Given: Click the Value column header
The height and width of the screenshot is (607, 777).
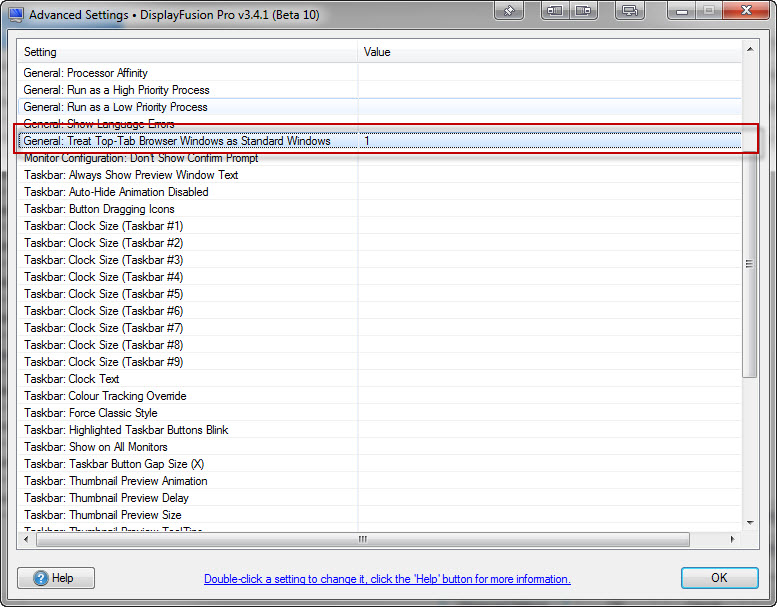Looking at the screenshot, I should [550, 51].
